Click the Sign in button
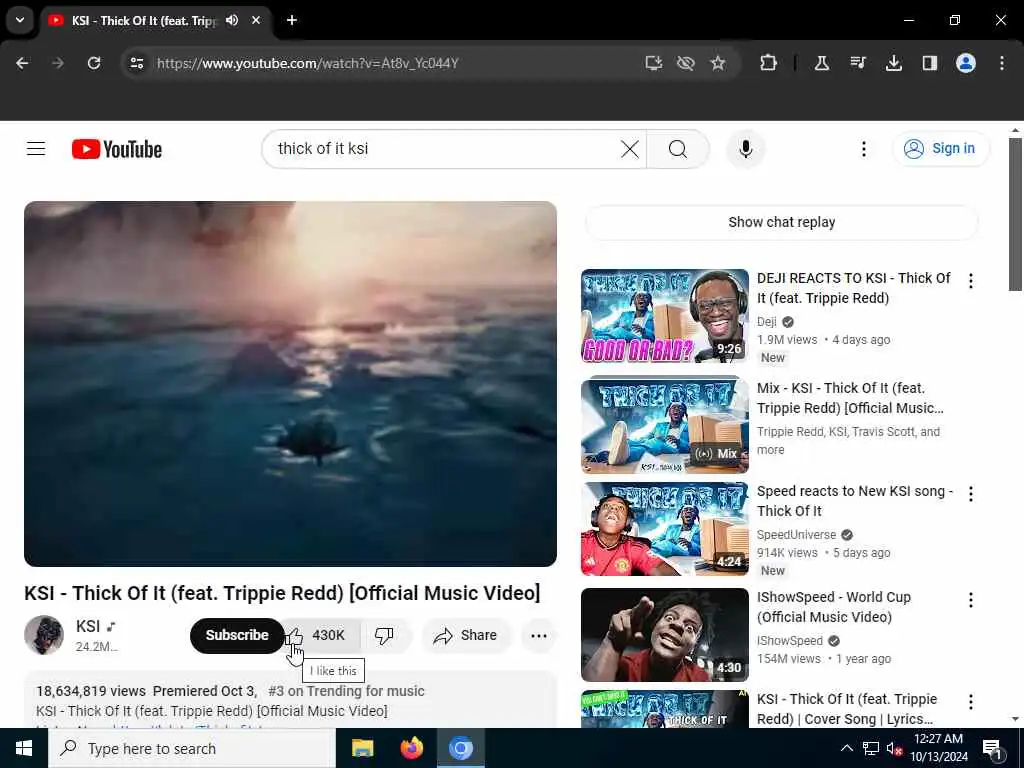The width and height of the screenshot is (1024, 768). click(x=941, y=149)
